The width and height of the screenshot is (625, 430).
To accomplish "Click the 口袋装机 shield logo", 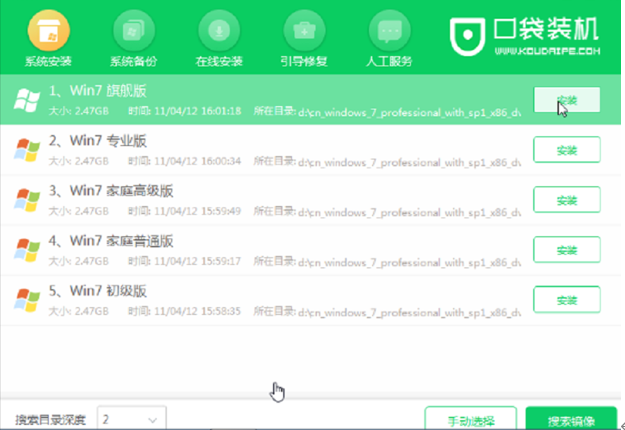I will (x=468, y=36).
